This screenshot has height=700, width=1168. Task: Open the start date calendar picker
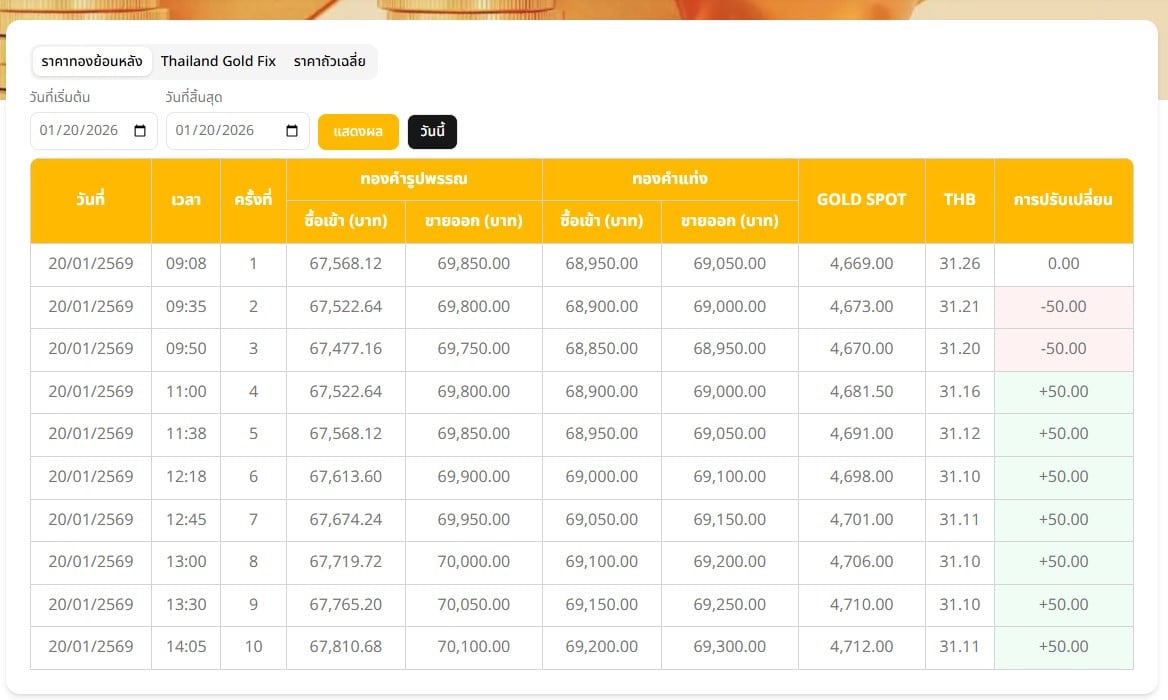[x=139, y=130]
